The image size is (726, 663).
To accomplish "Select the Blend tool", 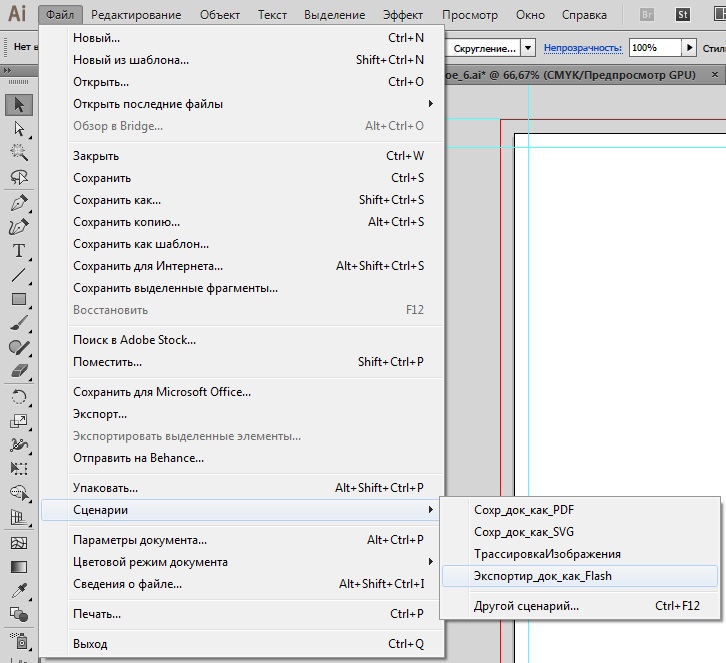I will click(19, 615).
